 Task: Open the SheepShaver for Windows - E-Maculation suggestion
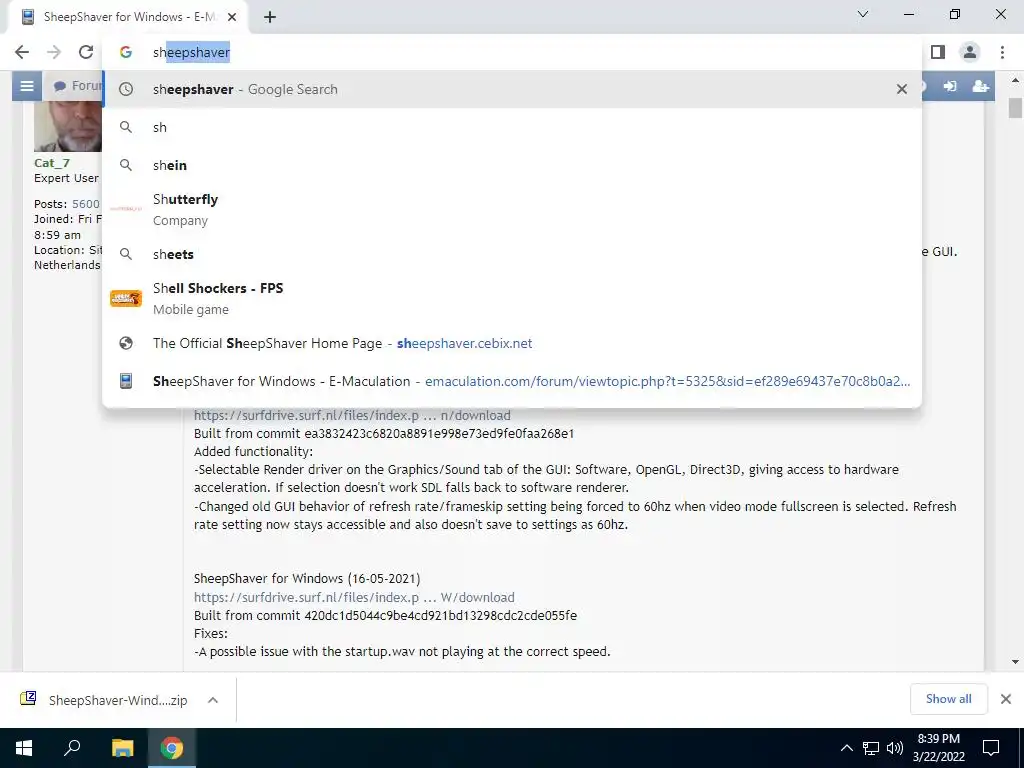tap(513, 381)
